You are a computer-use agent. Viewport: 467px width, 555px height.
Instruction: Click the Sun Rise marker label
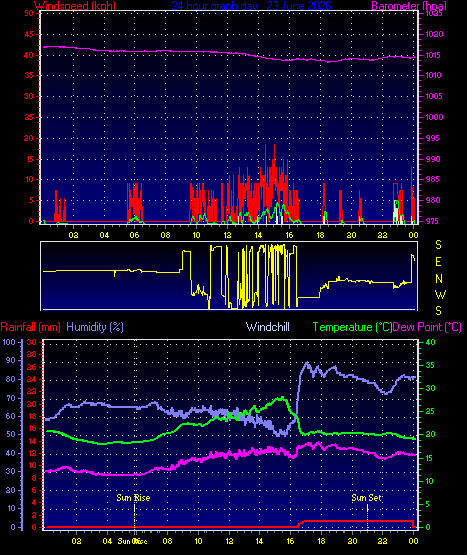pos(133,498)
